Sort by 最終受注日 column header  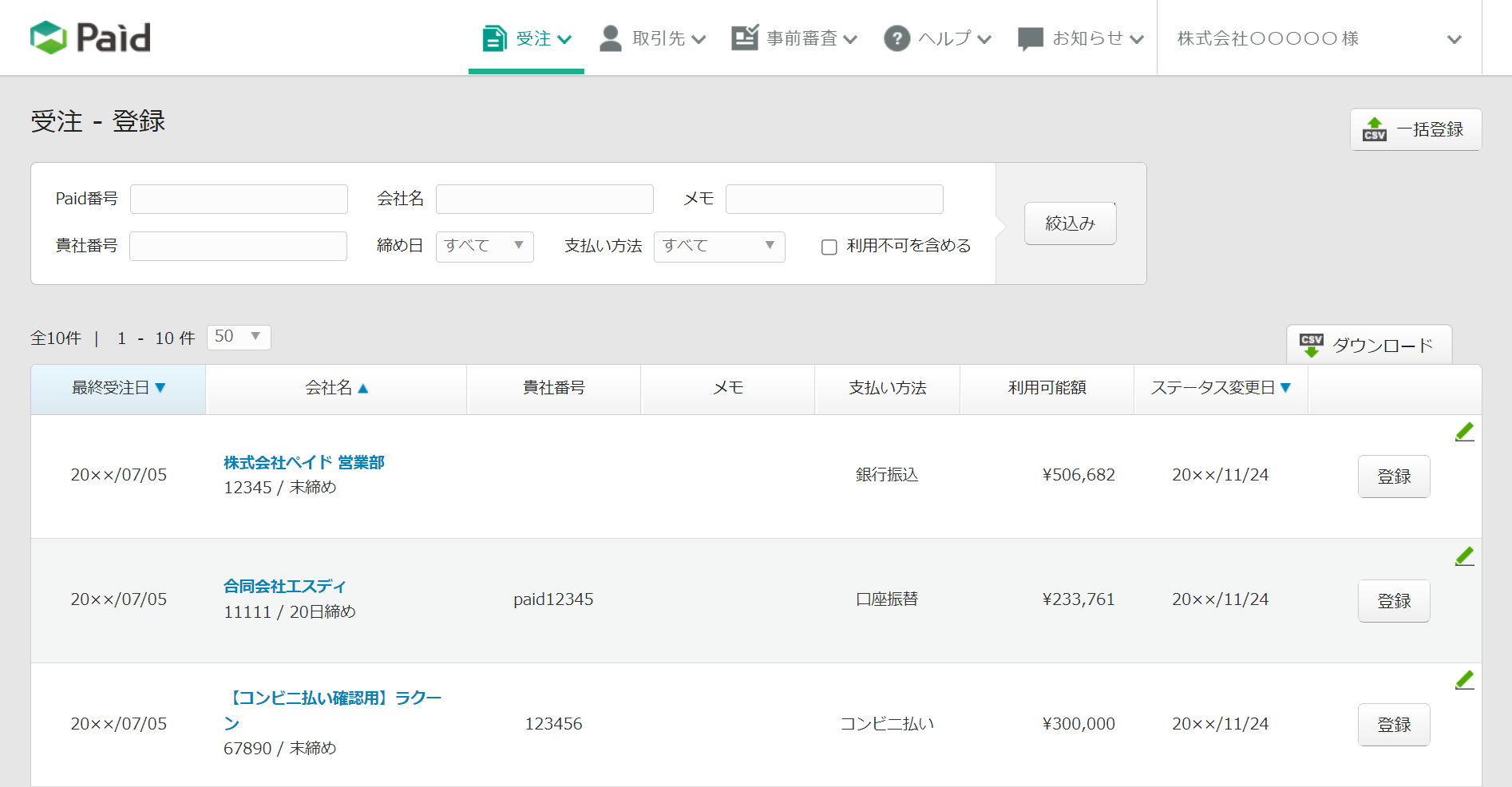pyautogui.click(x=118, y=388)
